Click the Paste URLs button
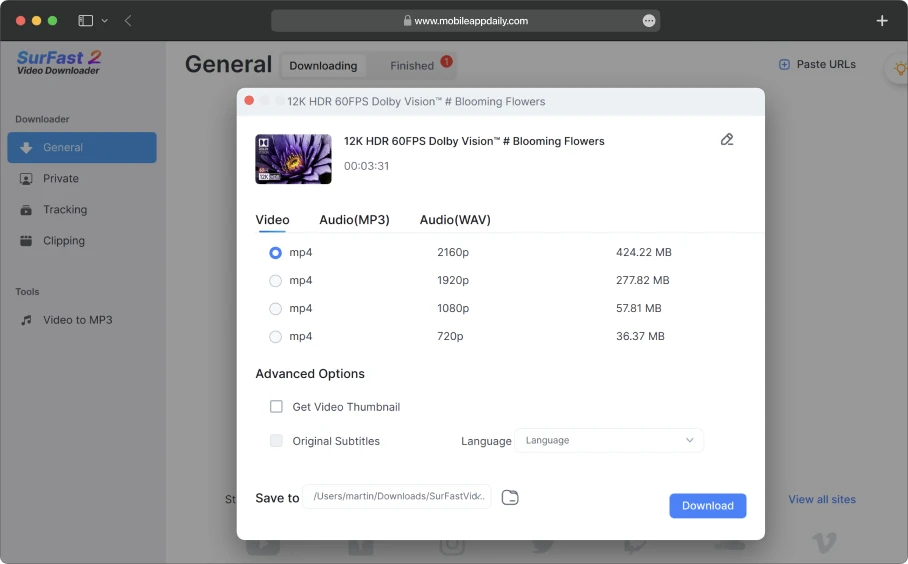 tap(817, 64)
